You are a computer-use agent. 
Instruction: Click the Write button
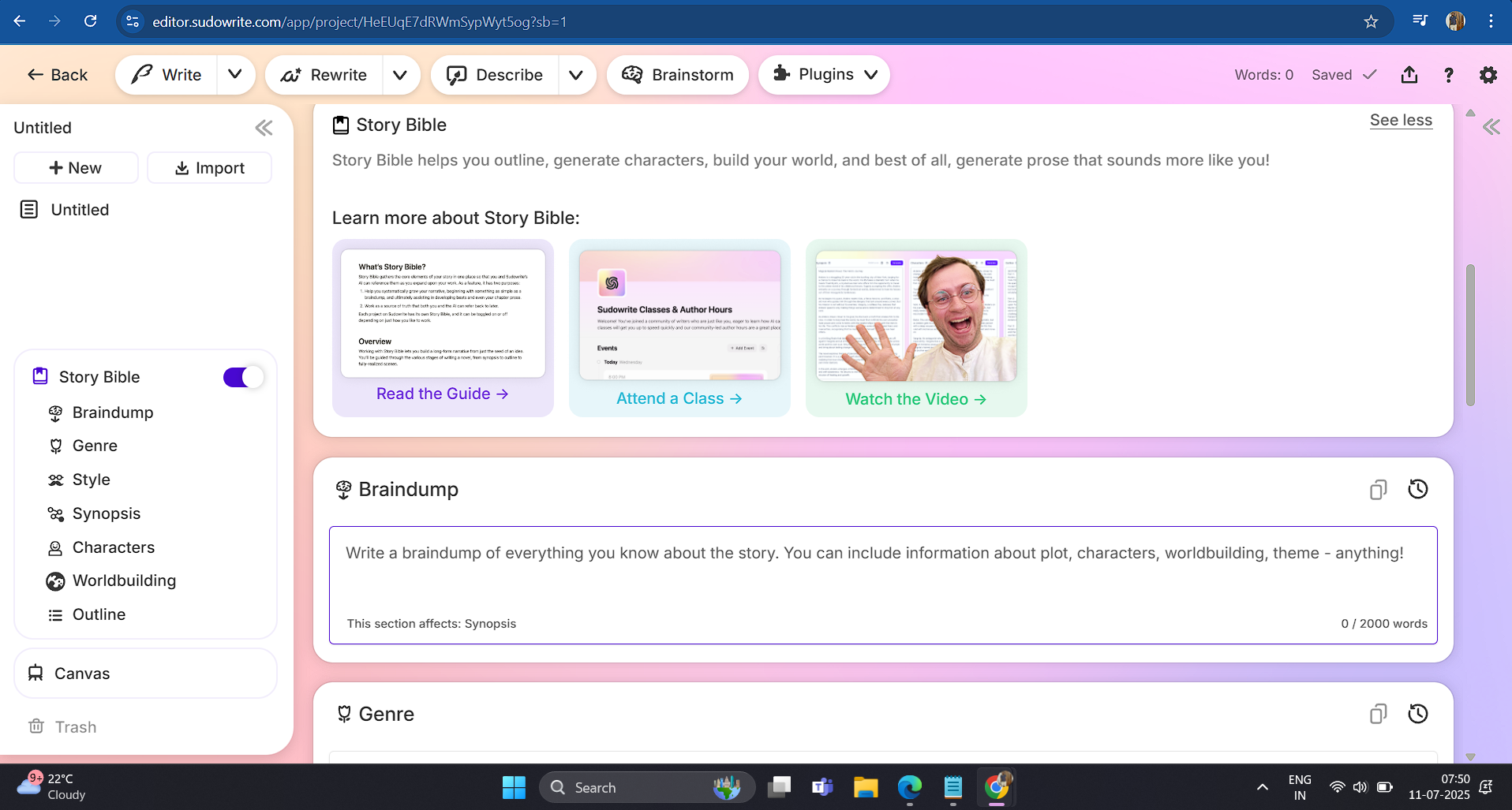[x=166, y=75]
